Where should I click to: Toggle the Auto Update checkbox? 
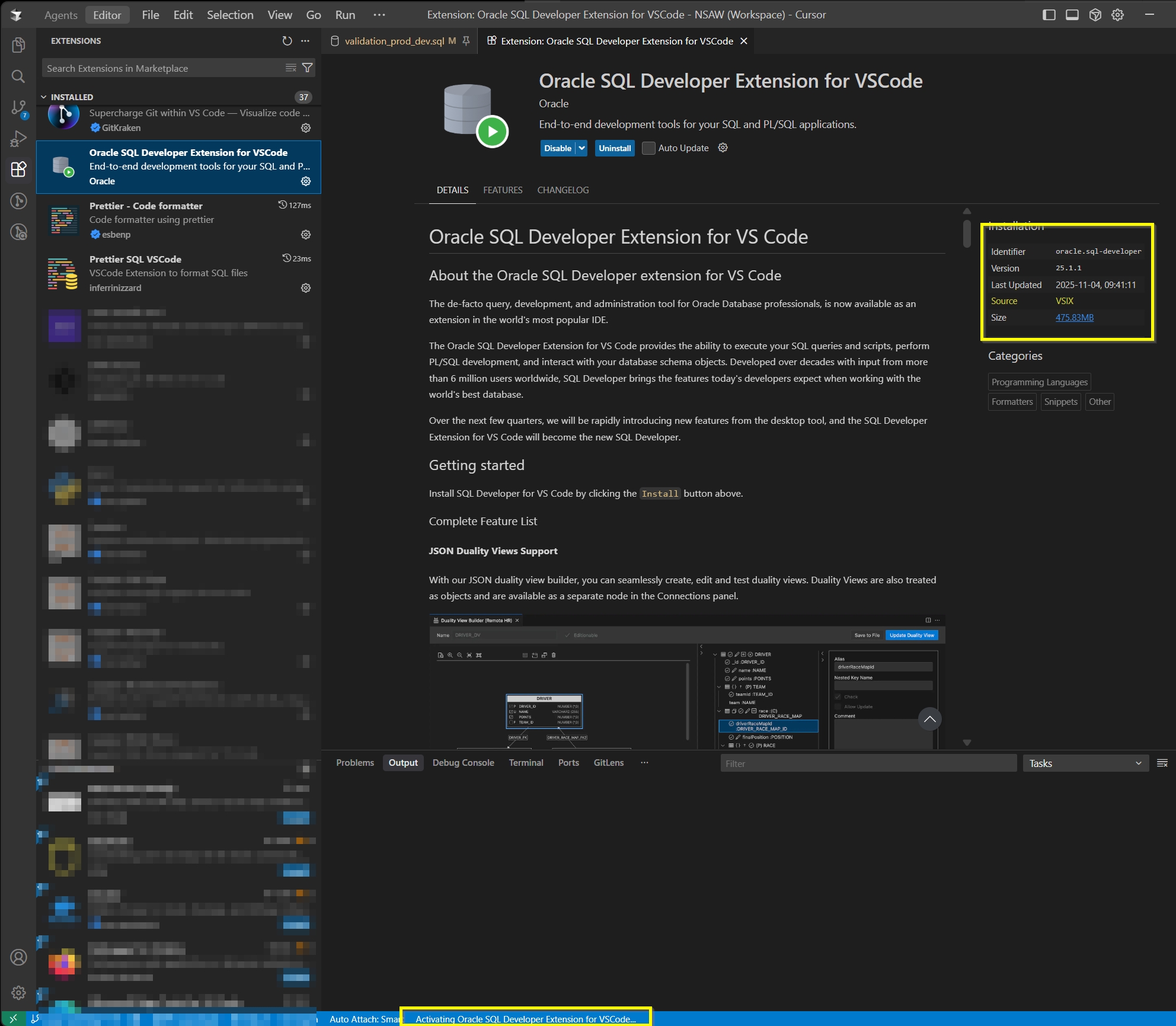click(x=648, y=148)
